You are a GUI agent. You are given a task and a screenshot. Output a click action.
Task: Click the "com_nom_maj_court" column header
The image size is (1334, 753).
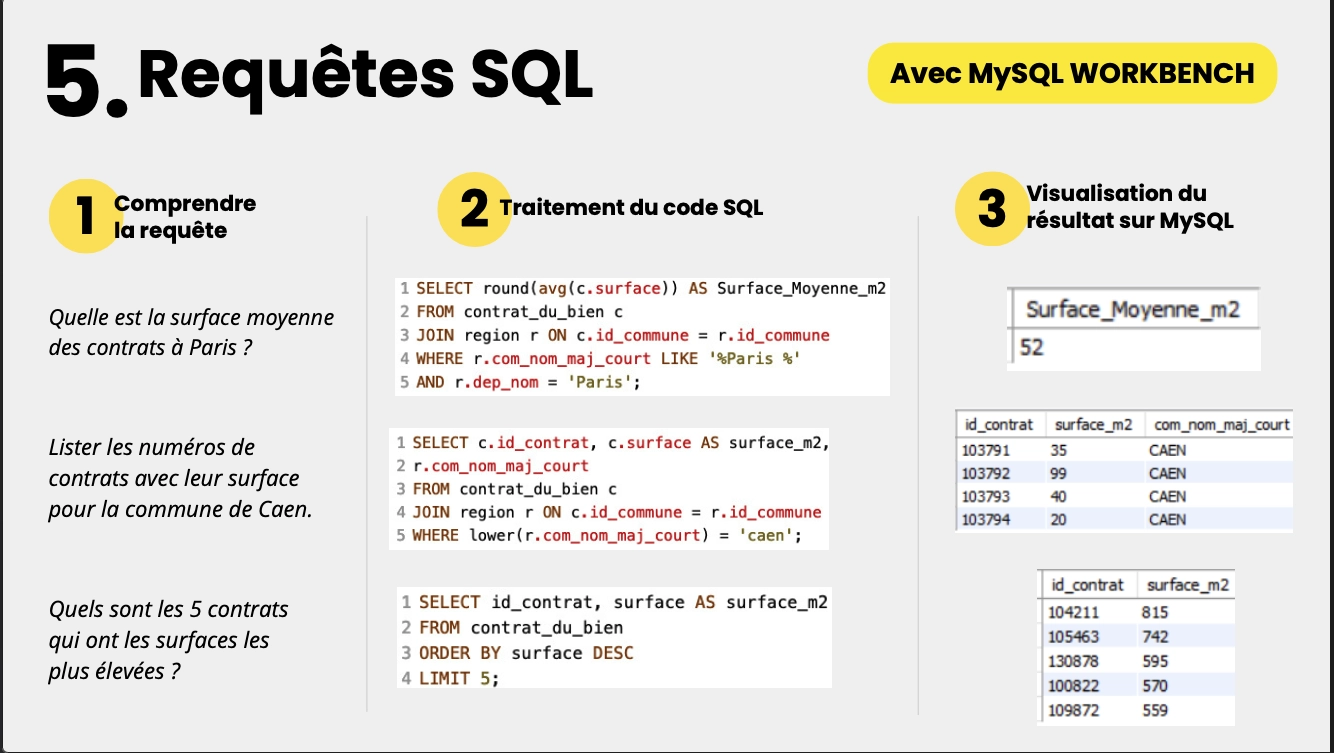point(1222,424)
